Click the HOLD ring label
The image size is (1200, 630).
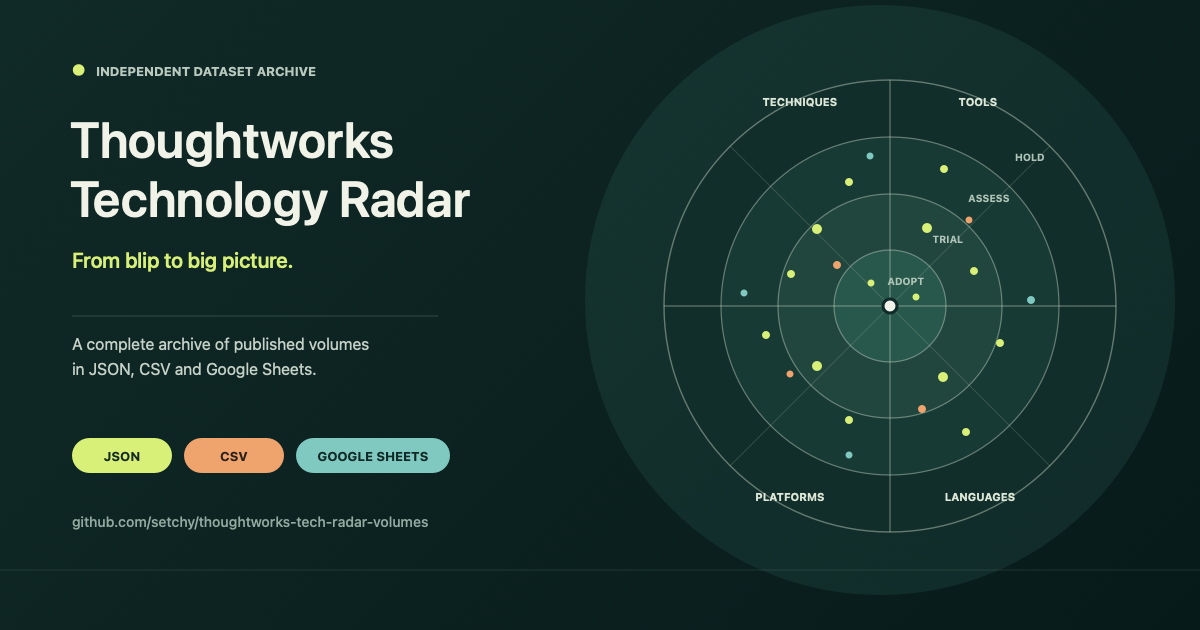point(1030,158)
